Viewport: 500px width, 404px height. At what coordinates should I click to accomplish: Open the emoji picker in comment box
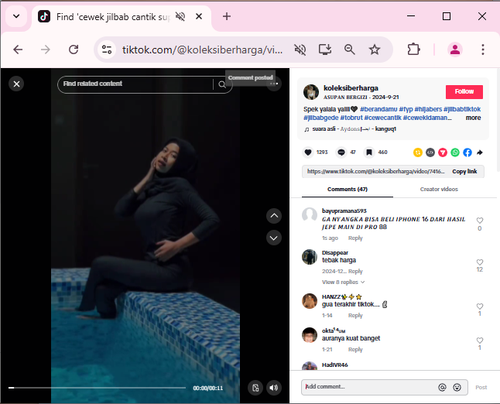click(x=457, y=387)
